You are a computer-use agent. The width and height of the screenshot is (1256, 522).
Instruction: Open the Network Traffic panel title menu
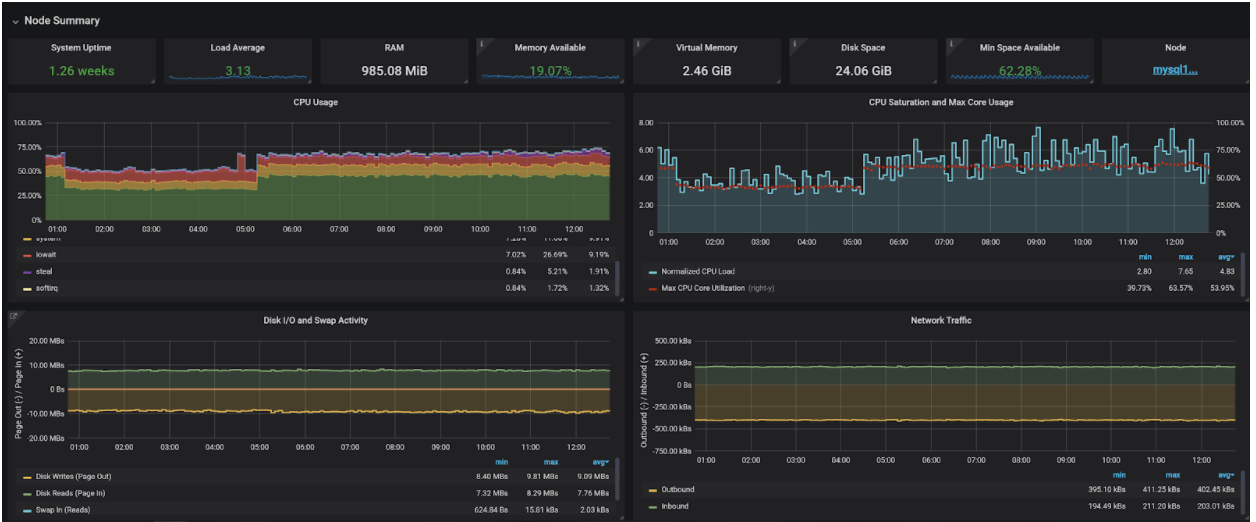coord(940,320)
